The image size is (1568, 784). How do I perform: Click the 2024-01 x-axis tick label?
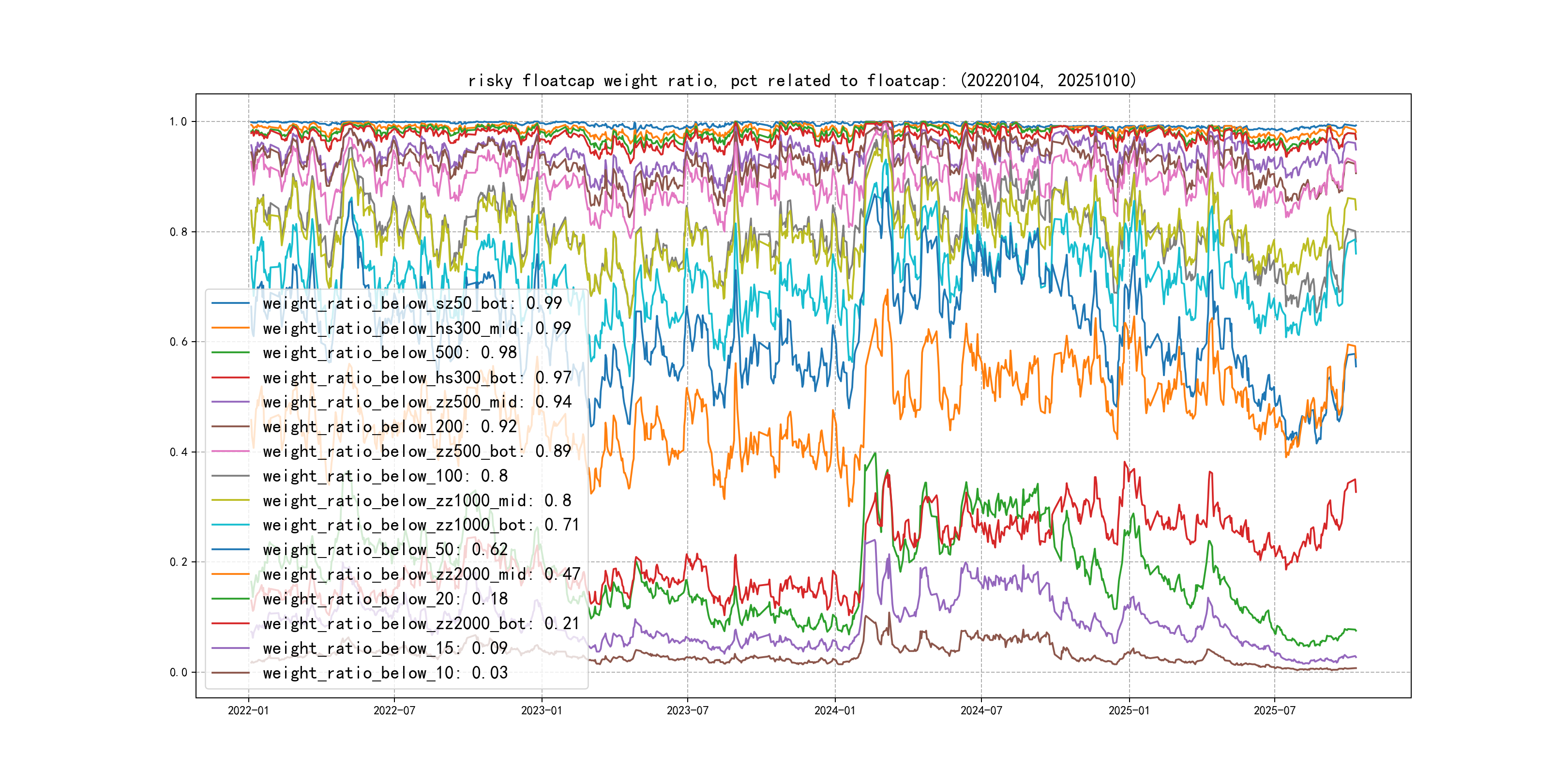[x=834, y=710]
